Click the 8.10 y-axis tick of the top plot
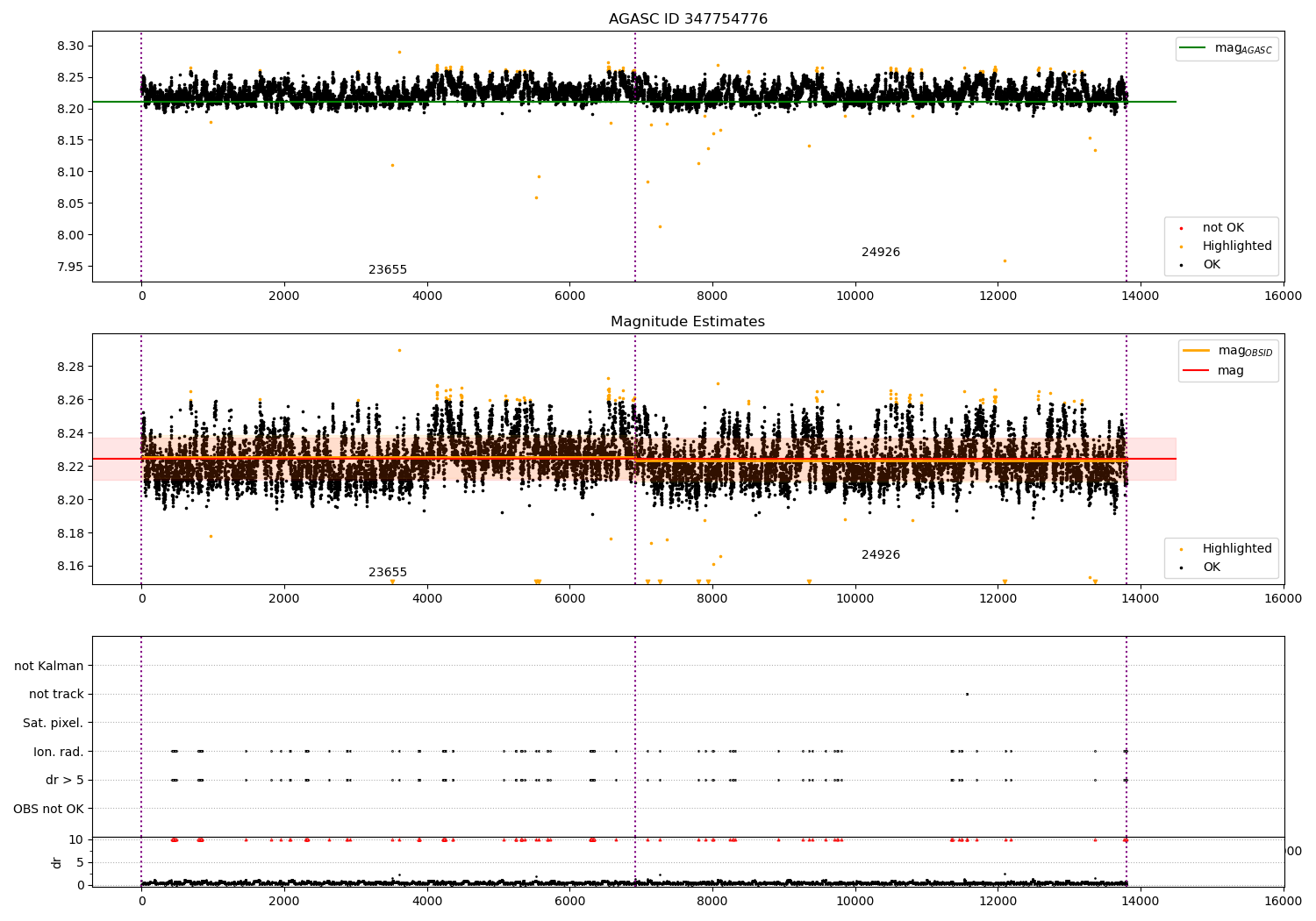 [x=69, y=172]
